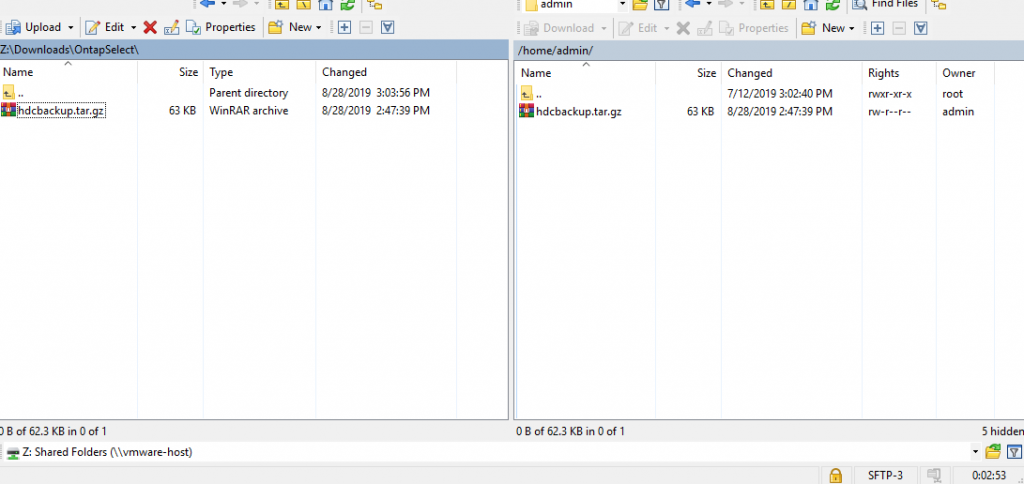Click New in the remote panel toolbar
This screenshot has width=1024, height=484.
824,28
